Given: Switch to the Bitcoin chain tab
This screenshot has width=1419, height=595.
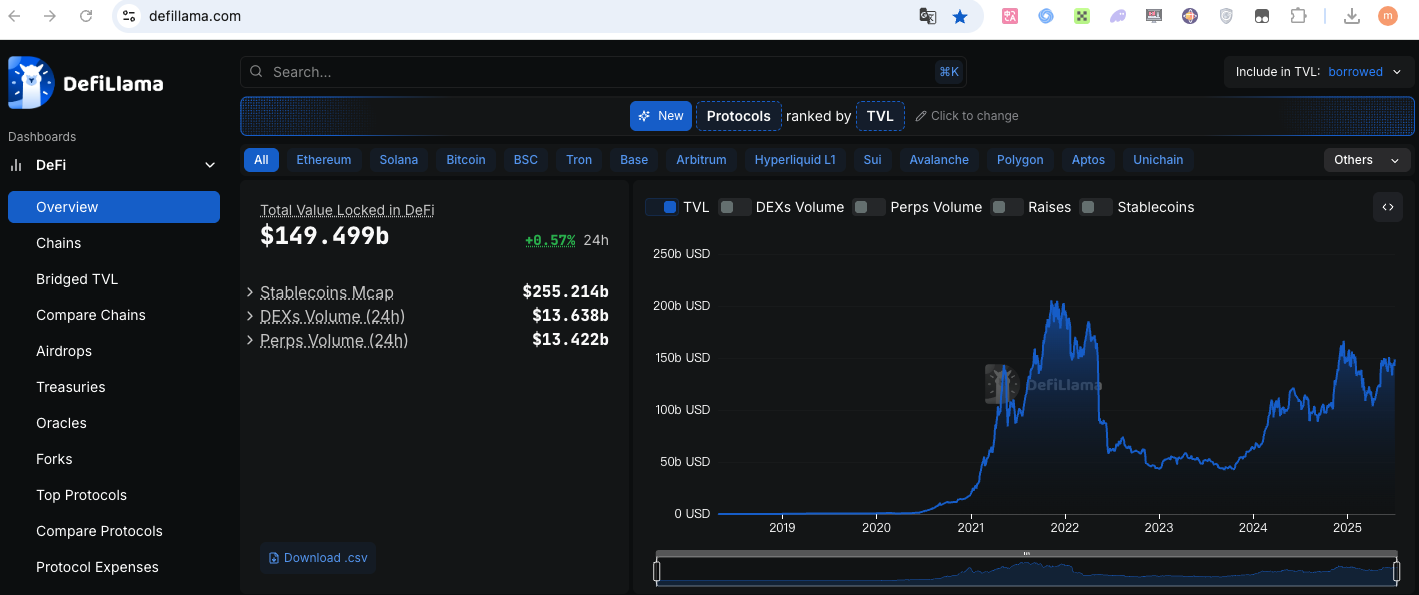Looking at the screenshot, I should [x=466, y=160].
